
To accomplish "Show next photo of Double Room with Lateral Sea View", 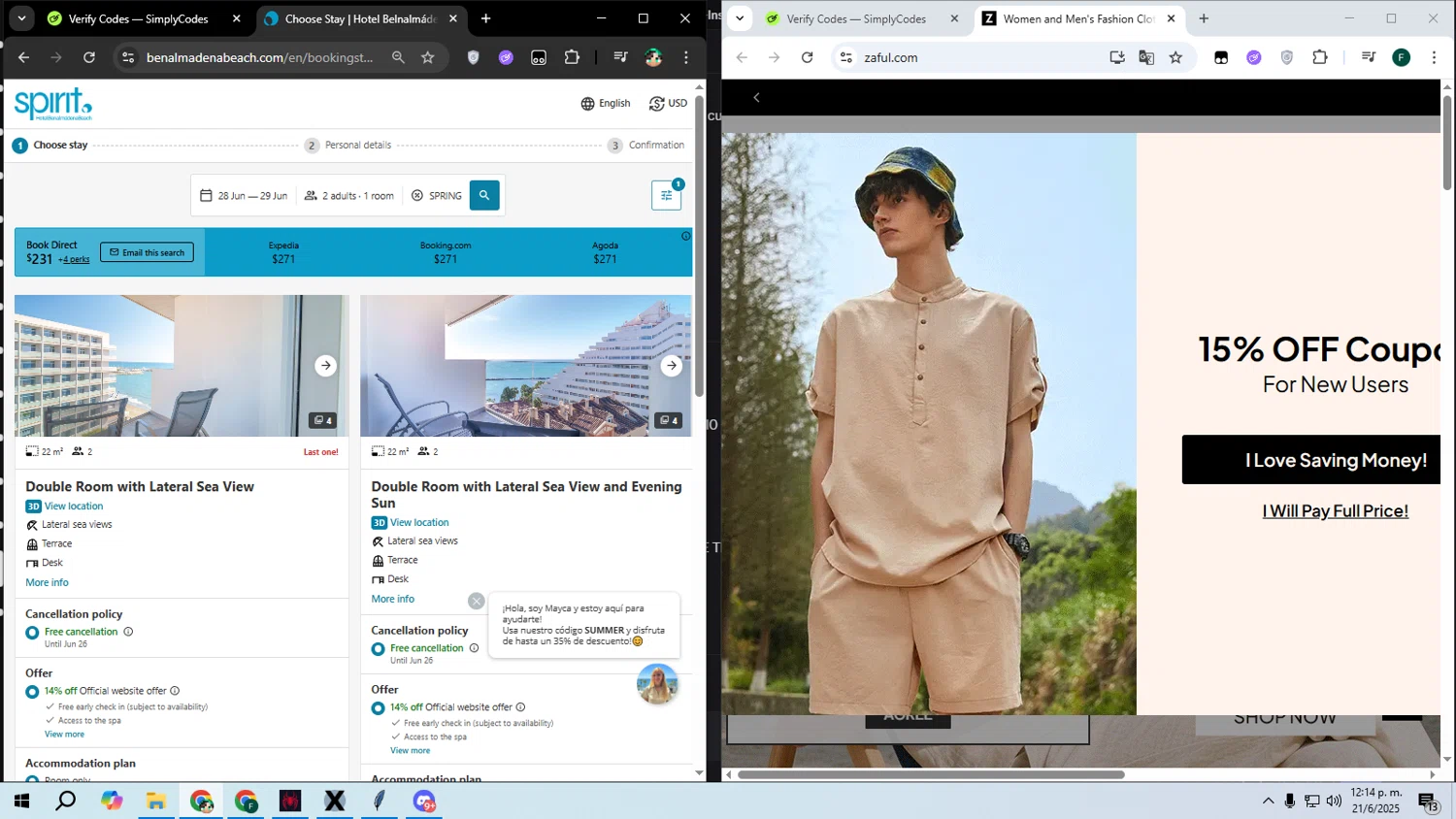I will [x=325, y=366].
